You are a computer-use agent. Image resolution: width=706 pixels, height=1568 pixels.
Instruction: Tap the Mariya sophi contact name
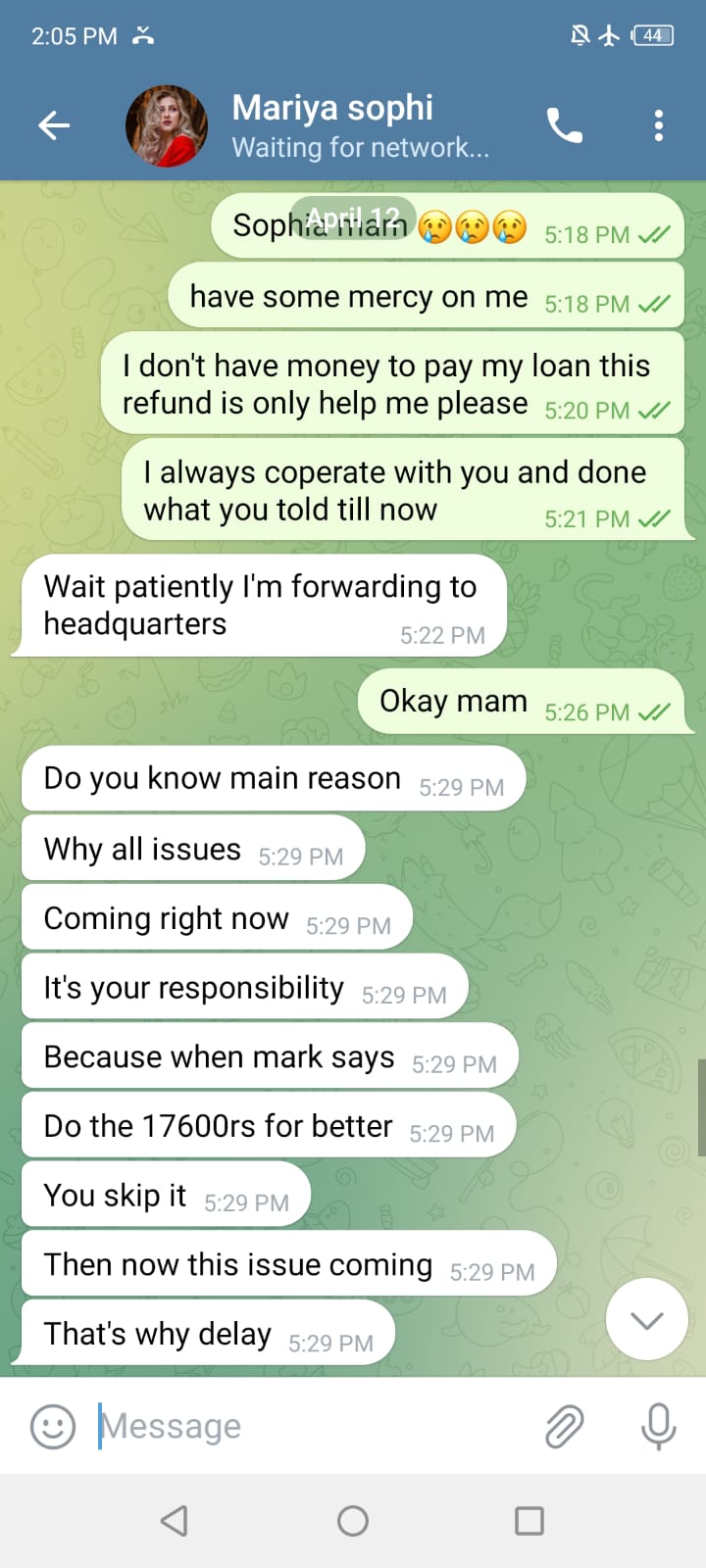[332, 108]
